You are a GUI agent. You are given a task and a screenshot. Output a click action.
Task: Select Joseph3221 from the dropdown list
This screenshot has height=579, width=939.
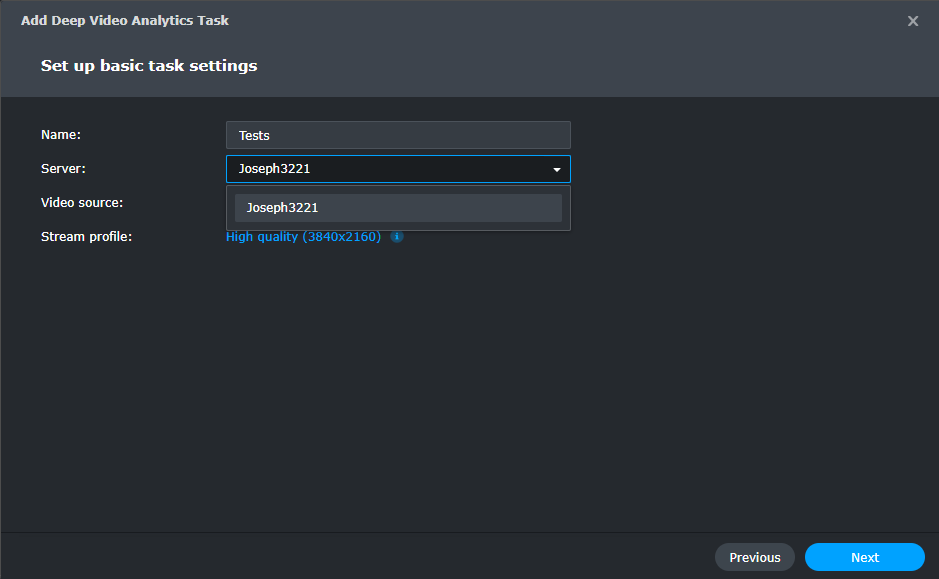click(398, 208)
